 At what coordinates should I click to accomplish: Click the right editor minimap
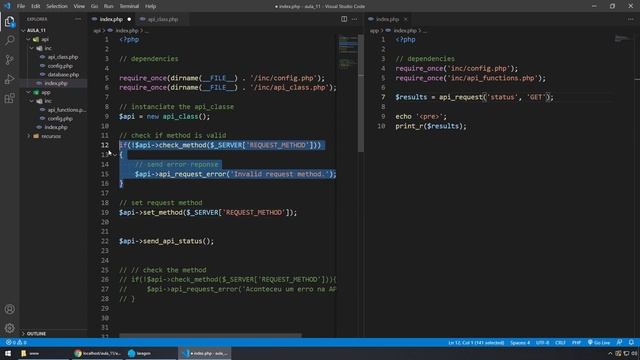(623, 39)
